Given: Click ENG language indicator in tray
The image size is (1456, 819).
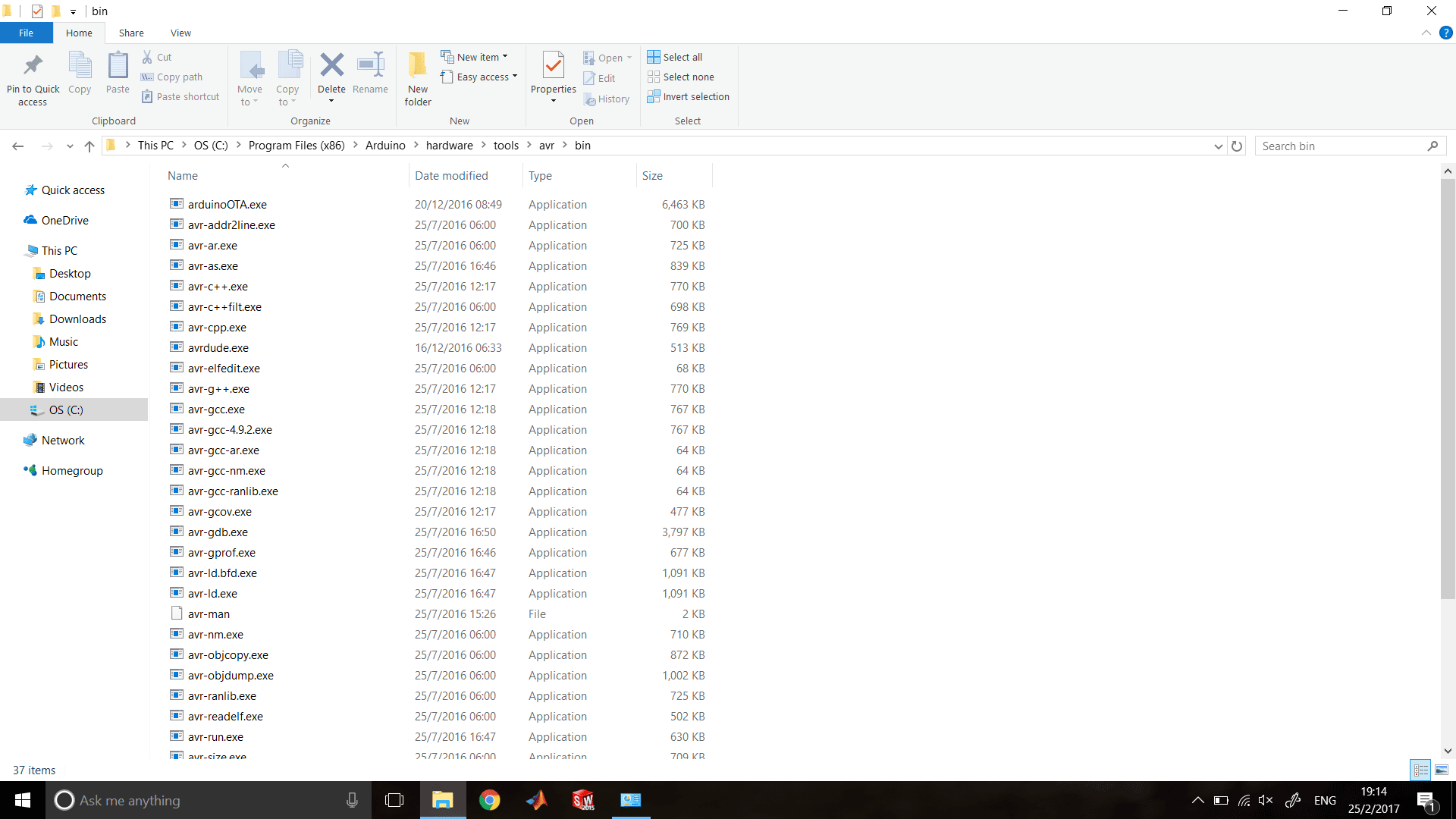Looking at the screenshot, I should pyautogui.click(x=1325, y=800).
